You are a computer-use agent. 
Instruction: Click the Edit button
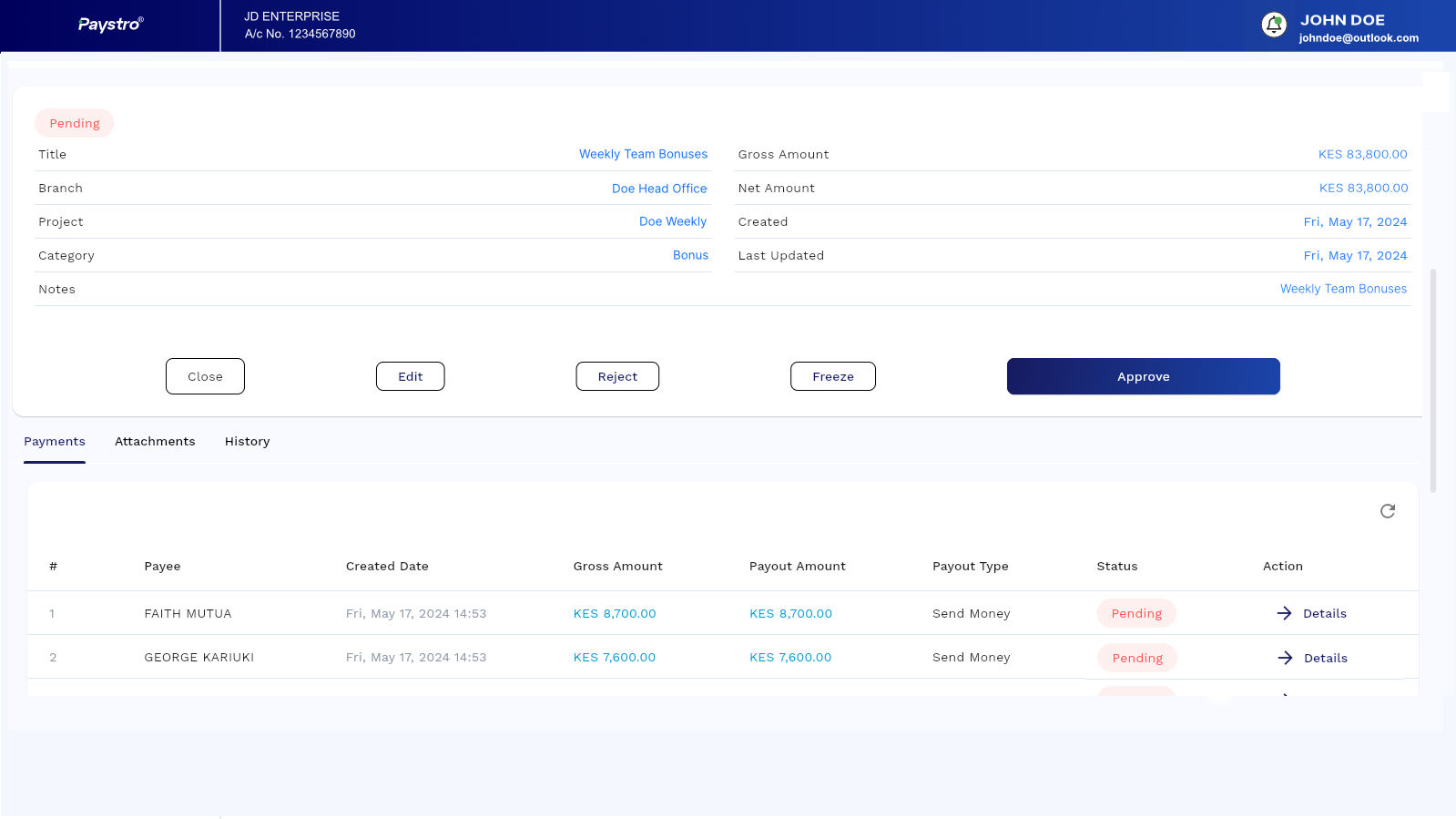410,376
